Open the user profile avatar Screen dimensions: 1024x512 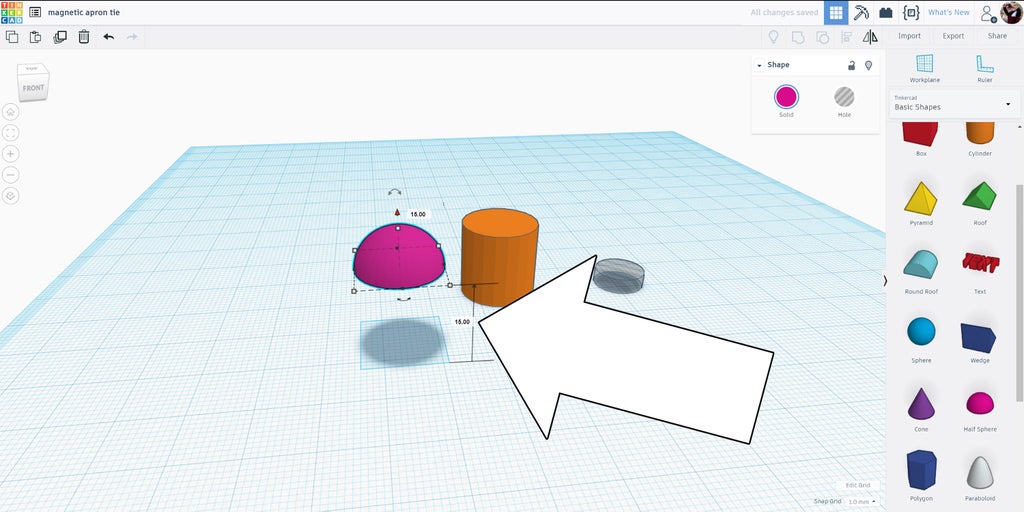coord(1011,12)
